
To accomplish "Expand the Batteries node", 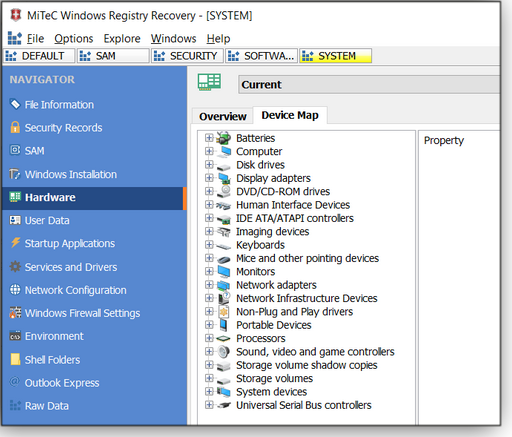I will [x=209, y=138].
